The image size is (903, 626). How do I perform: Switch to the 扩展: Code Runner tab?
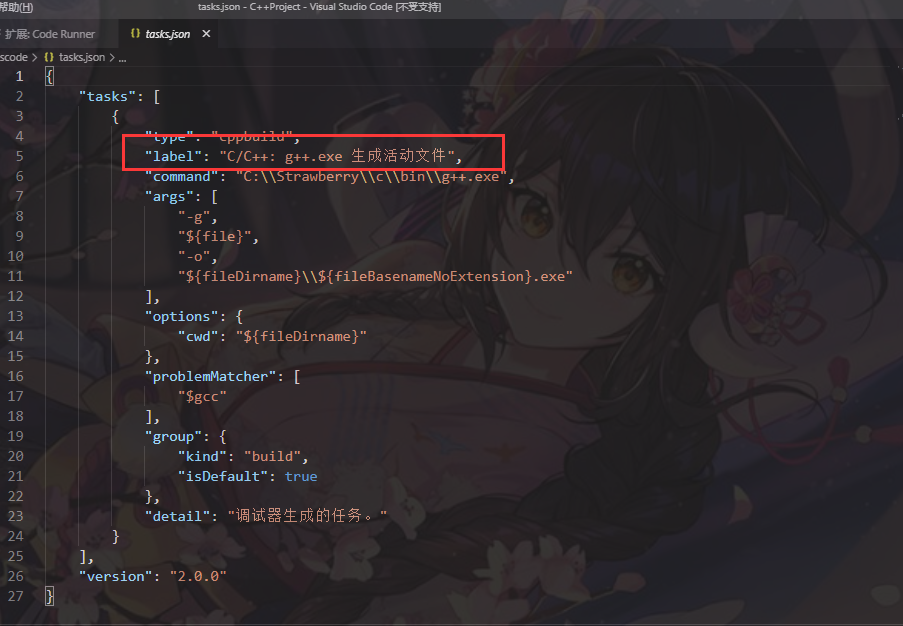pyautogui.click(x=51, y=34)
